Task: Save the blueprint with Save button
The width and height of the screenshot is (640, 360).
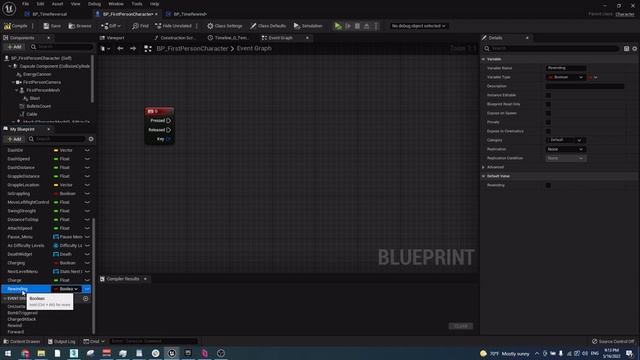Action: 52,26
